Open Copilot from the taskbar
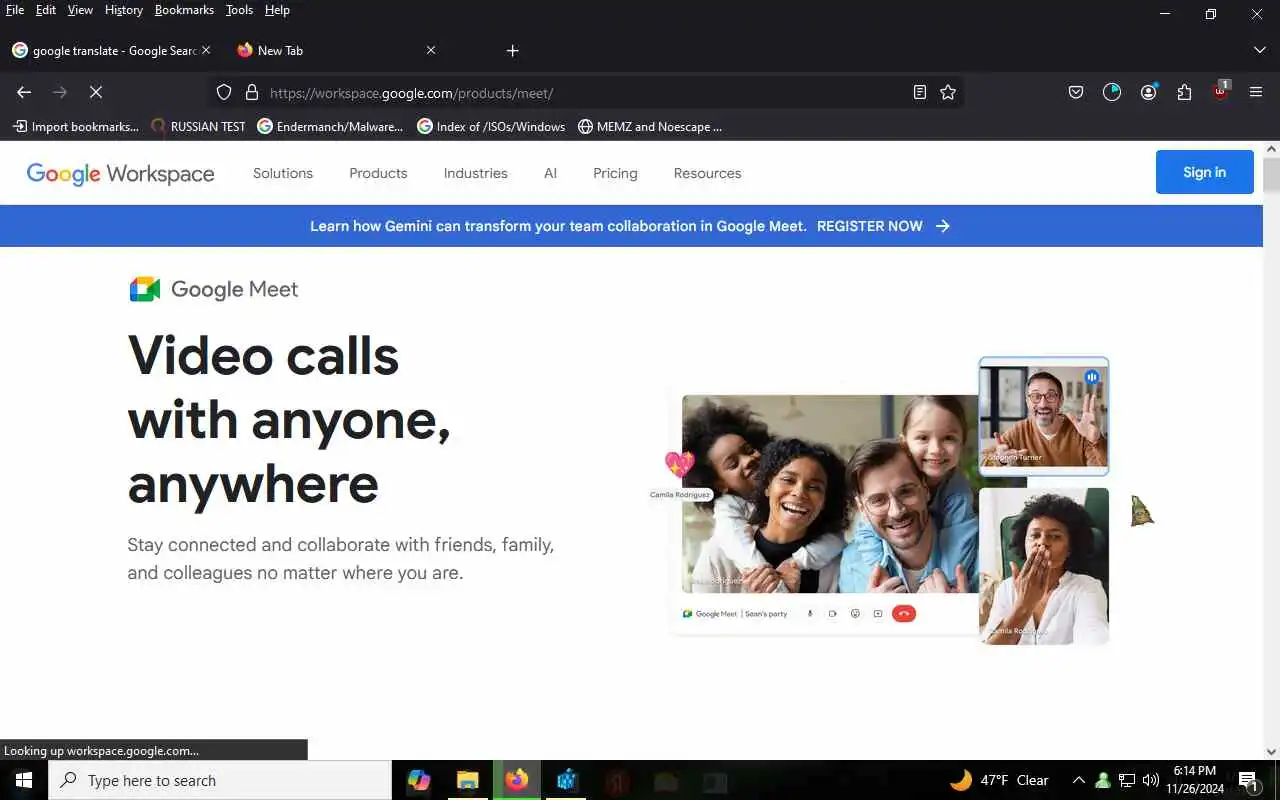 click(x=419, y=780)
